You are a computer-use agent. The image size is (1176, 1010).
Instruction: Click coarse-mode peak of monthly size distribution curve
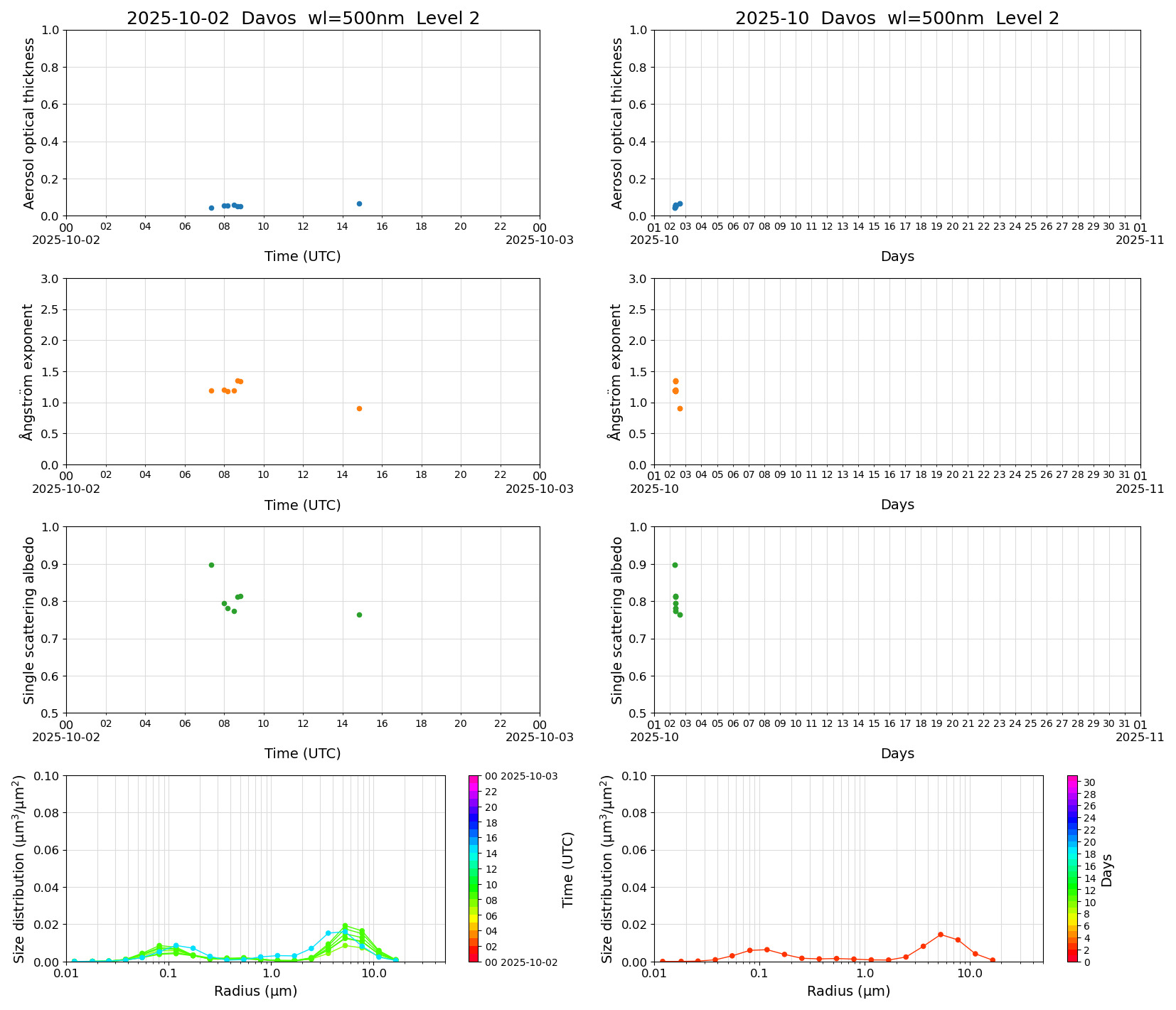pos(940,935)
